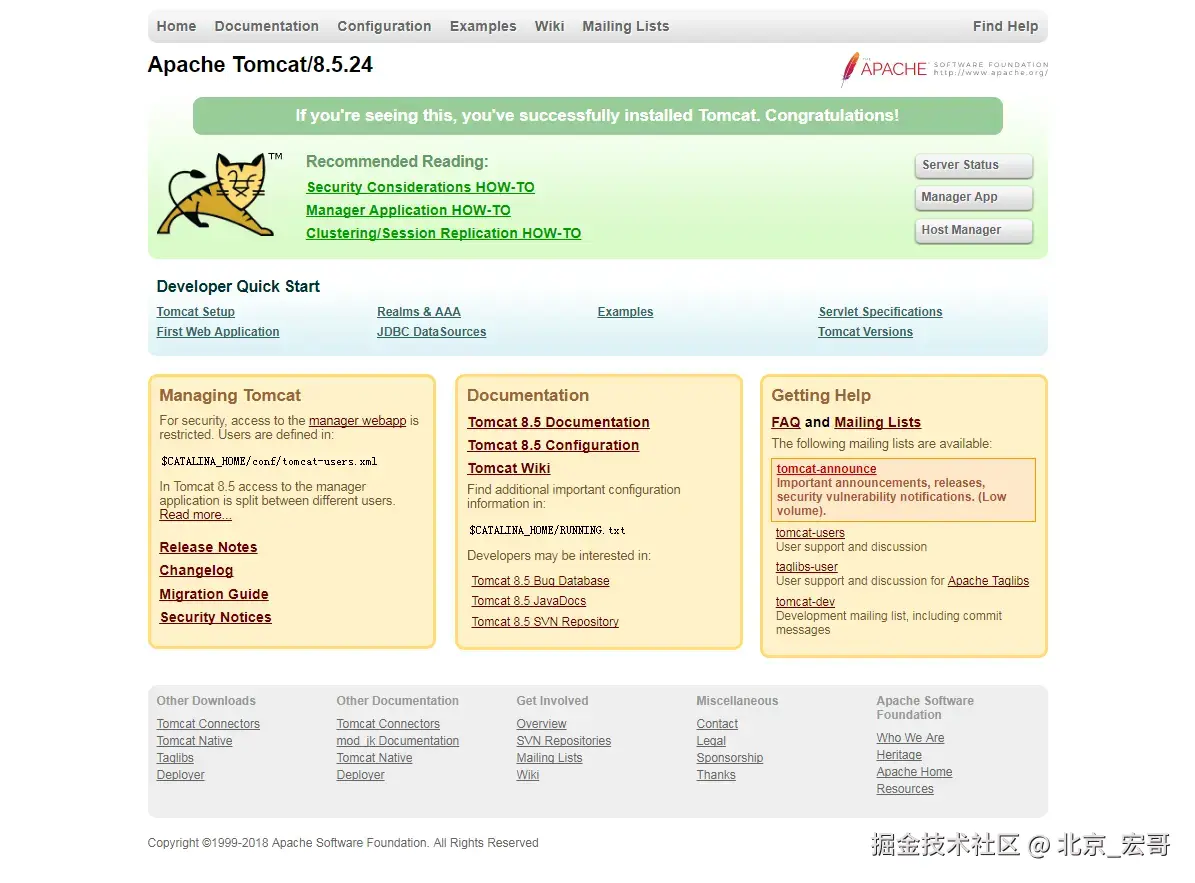Open Apache Taglibs link
This screenshot has height=883, width=1195.
(988, 581)
